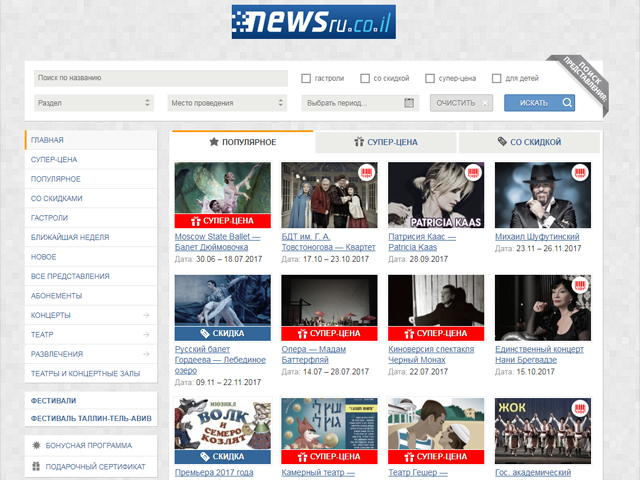Open the ФЕСТИВАЛИ link
This screenshot has width=640, height=480.
(53, 400)
